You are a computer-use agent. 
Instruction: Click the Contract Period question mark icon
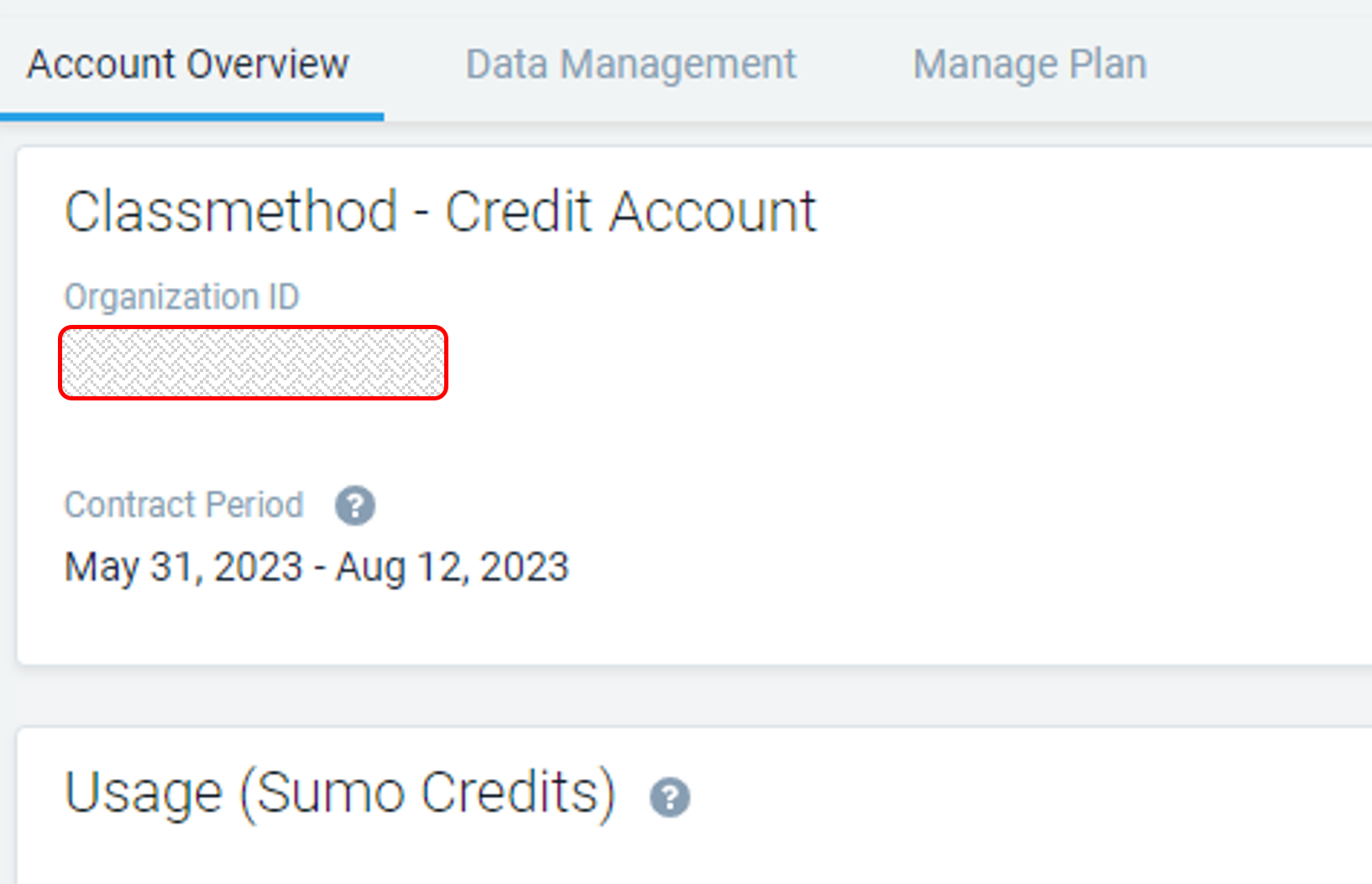(354, 505)
